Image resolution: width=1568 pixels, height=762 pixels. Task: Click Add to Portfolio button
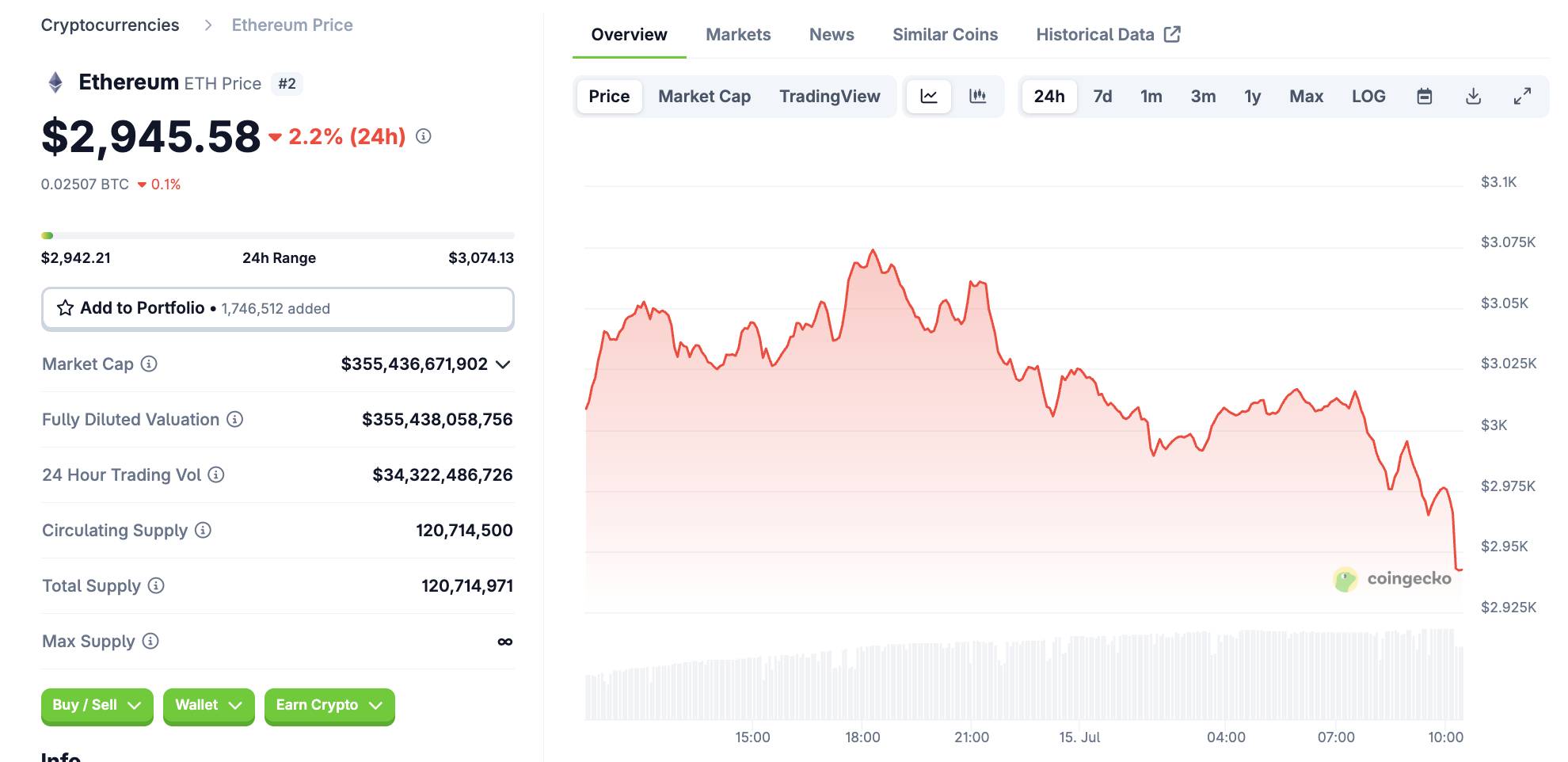277,308
